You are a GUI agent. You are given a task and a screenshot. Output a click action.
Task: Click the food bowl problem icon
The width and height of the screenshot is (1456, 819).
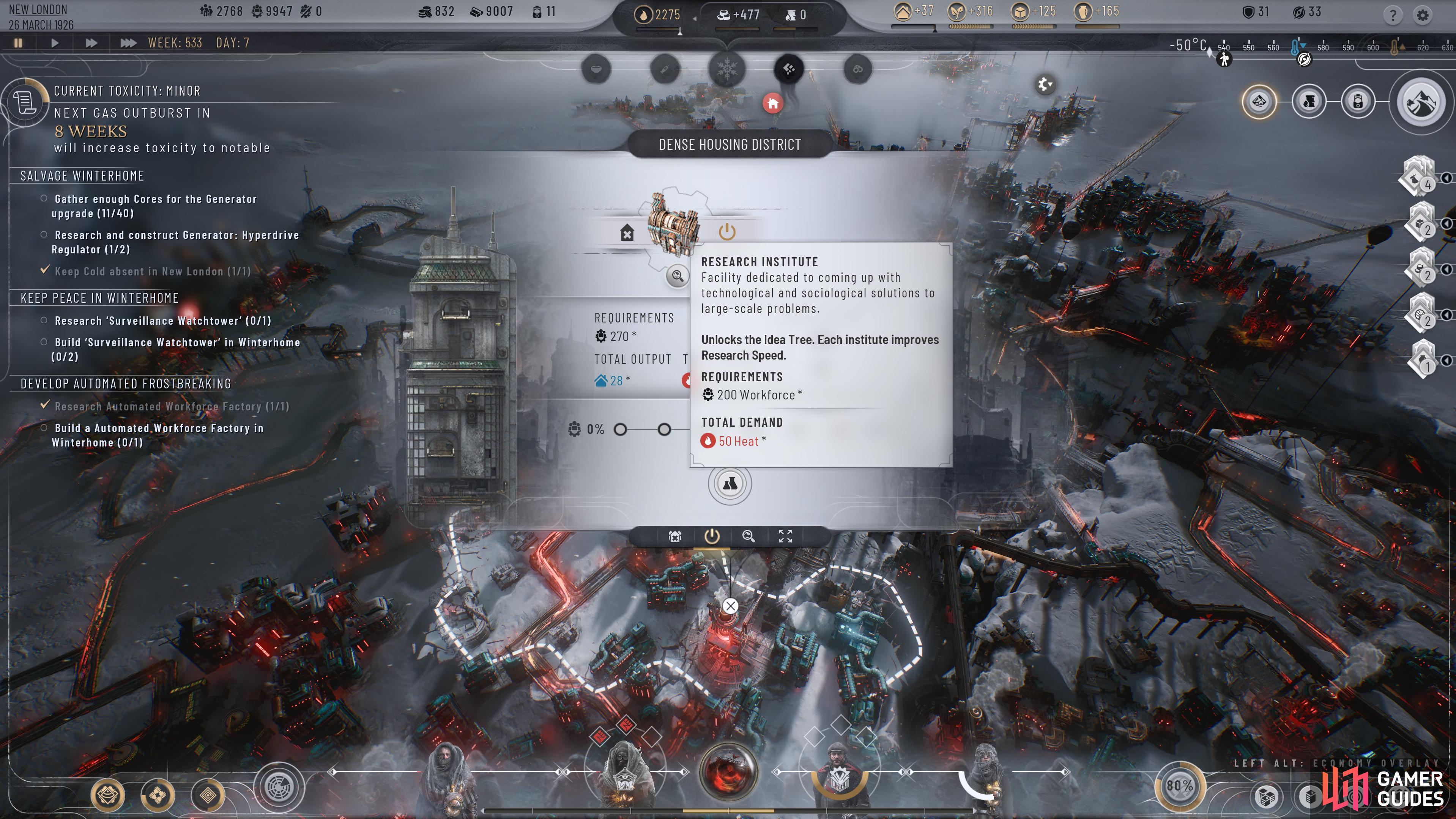click(596, 69)
